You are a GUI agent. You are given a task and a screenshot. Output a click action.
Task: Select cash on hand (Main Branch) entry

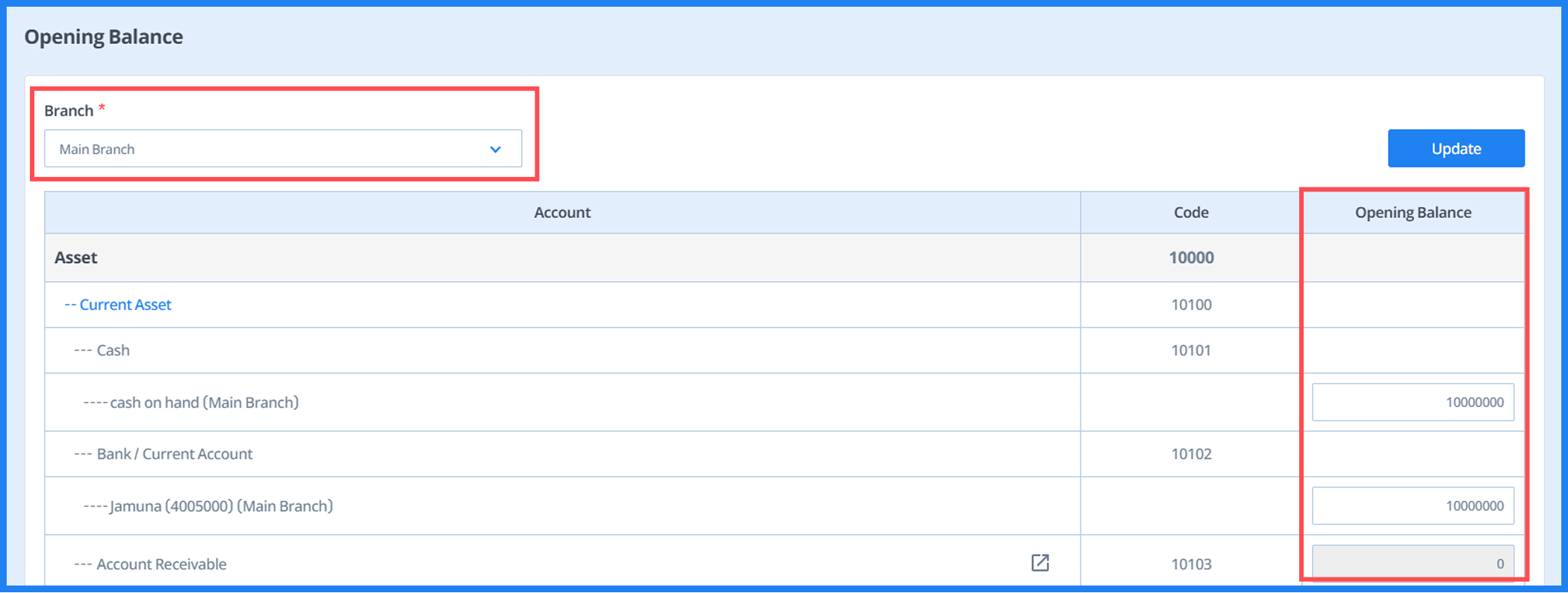click(x=203, y=403)
